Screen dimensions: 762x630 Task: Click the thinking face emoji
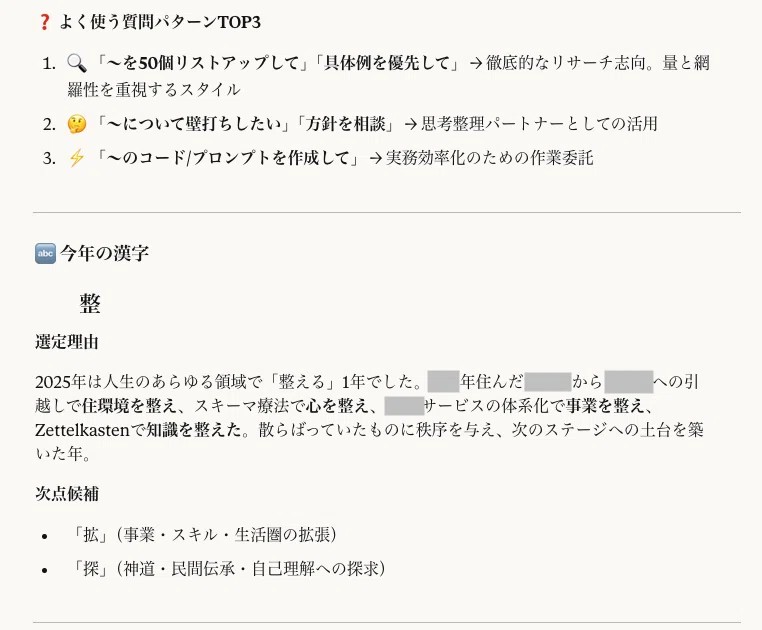(x=77, y=124)
